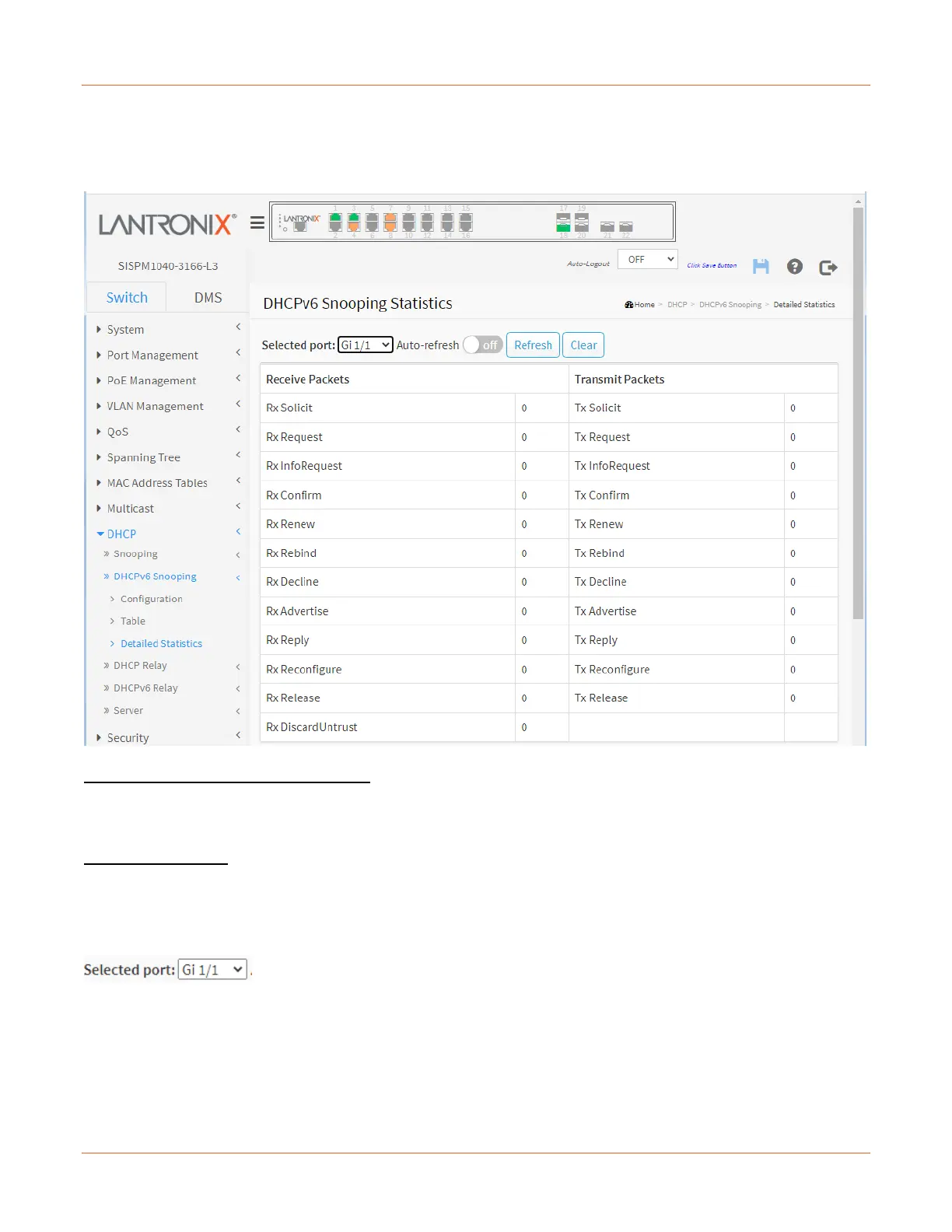This screenshot has width=952, height=1232.
Task: Switch to the Switch tab
Action: (x=127, y=297)
